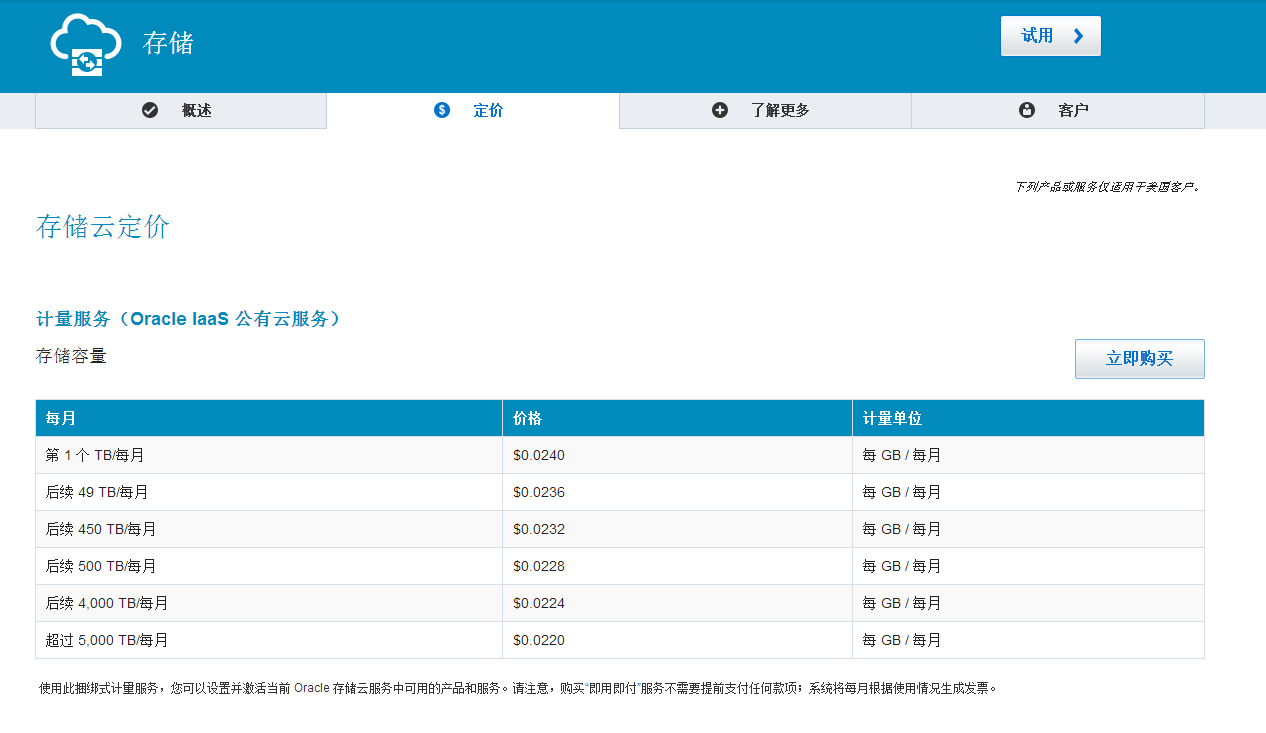Click the 后续 450 TB/每月 row label
Screen dimensions: 1266x733
tap(101, 529)
